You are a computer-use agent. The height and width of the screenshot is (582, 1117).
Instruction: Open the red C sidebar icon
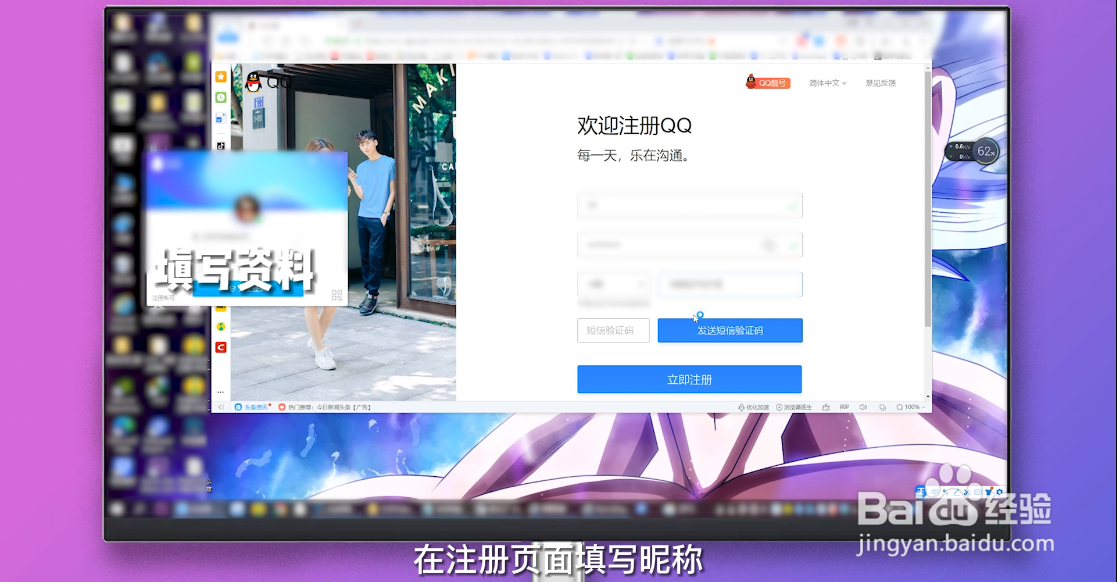pyautogui.click(x=221, y=348)
